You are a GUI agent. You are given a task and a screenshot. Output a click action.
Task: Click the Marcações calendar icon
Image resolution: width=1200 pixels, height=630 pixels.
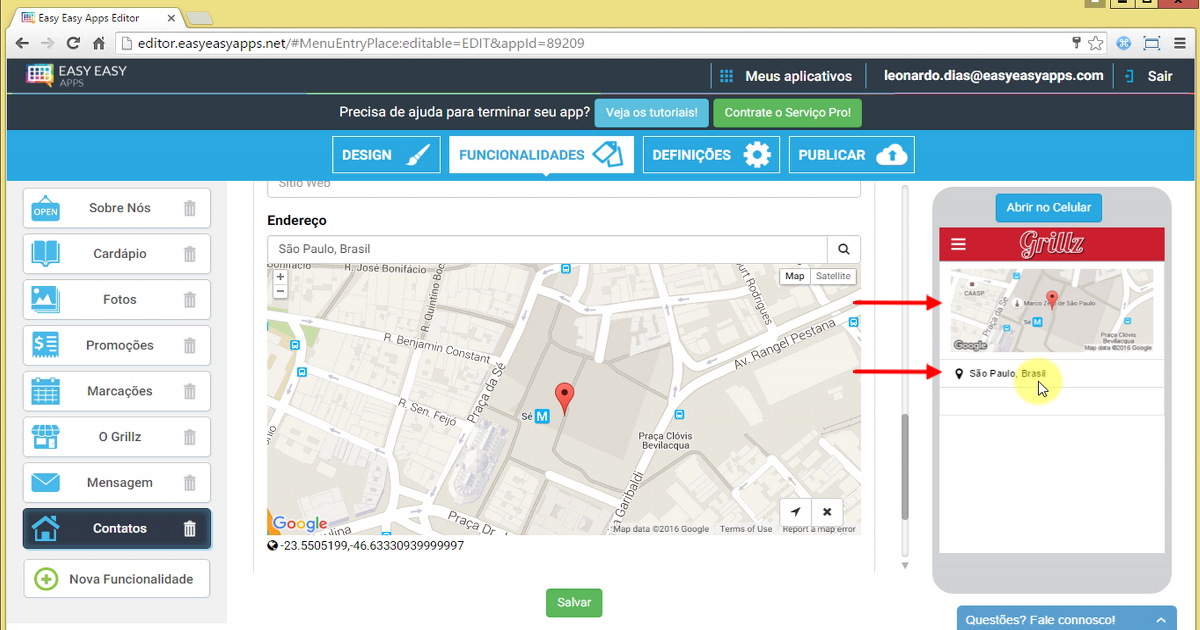point(45,391)
